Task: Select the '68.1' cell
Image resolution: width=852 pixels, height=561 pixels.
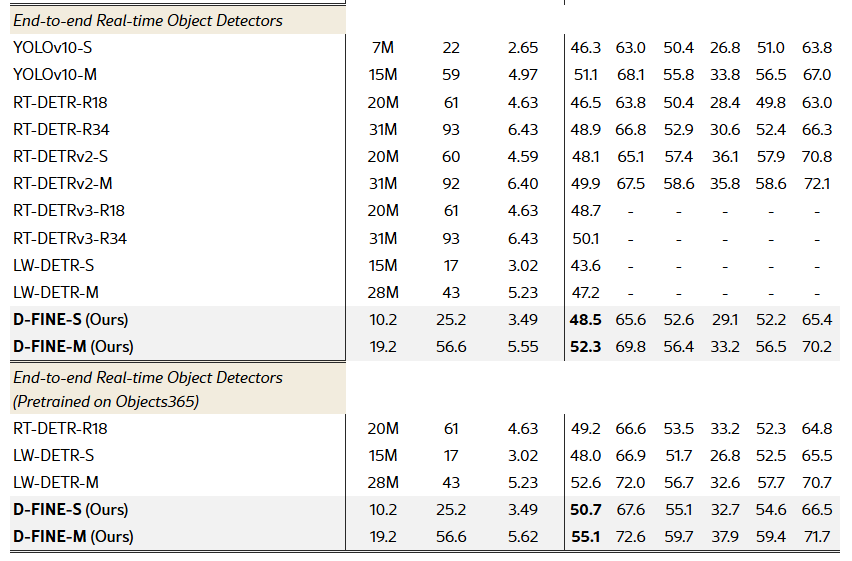Action: (631, 74)
